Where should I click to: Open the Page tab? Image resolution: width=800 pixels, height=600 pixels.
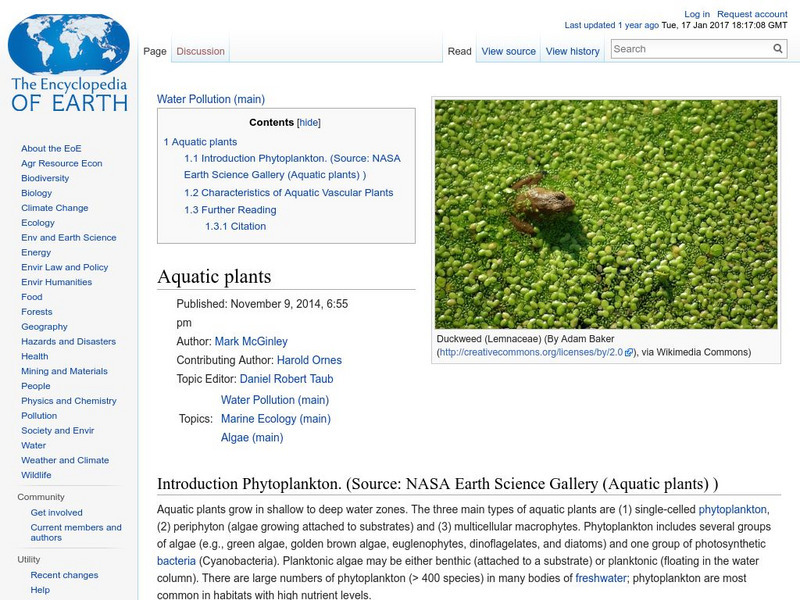pos(156,51)
